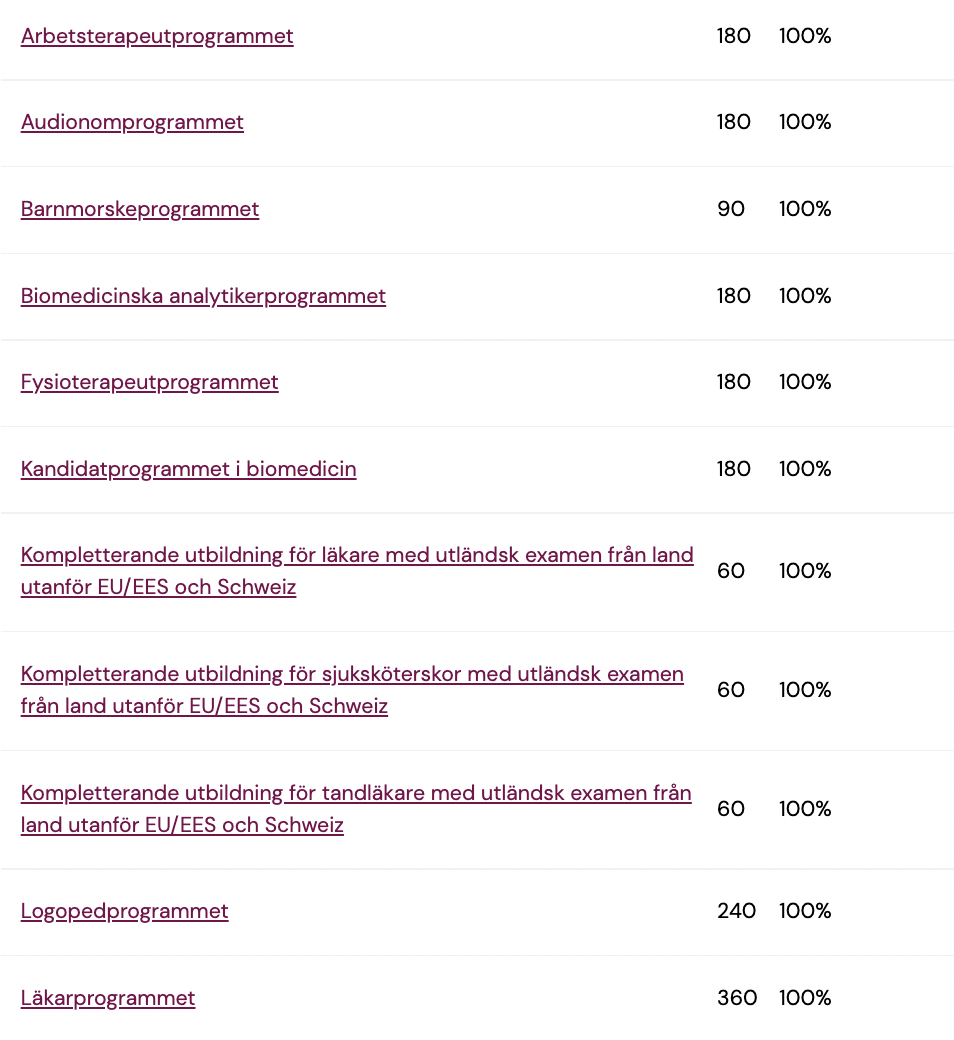This screenshot has width=954, height=1040.
Task: Click the 100% value in Kandidatprogrammet row
Action: pyautogui.click(x=805, y=470)
